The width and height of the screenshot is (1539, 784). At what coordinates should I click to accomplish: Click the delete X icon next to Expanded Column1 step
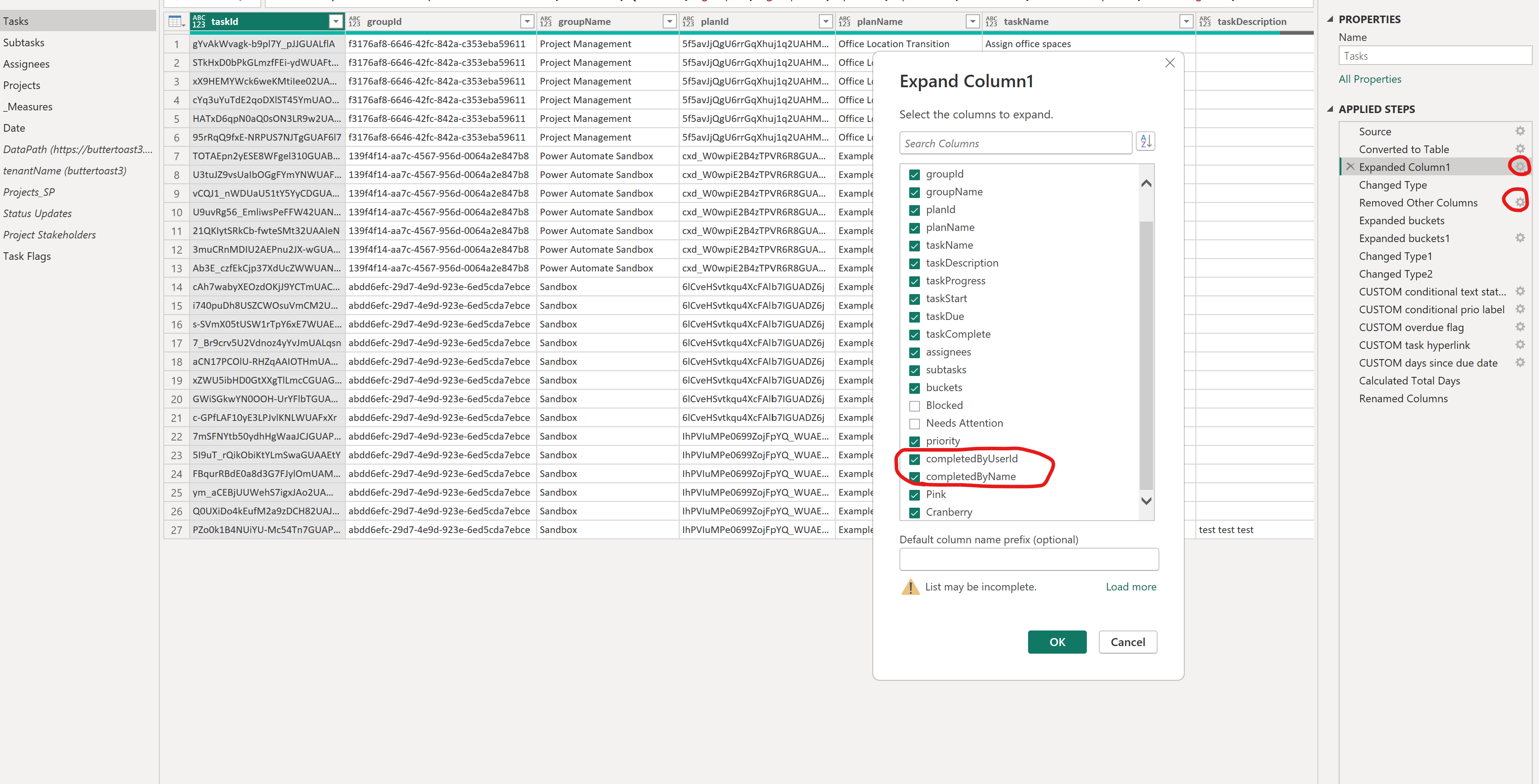(1350, 167)
